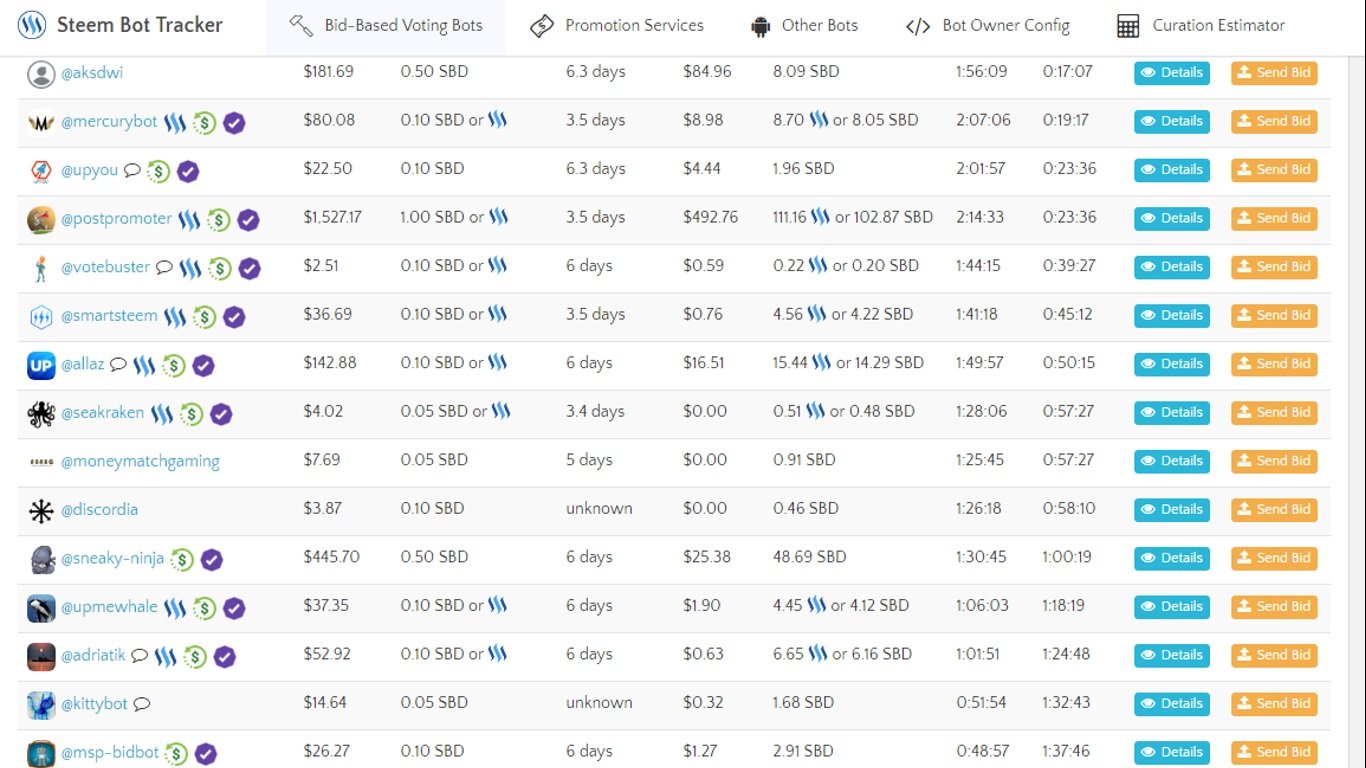Click the refund dollar icon beside @smartsteem
The image size is (1366, 768).
point(204,317)
